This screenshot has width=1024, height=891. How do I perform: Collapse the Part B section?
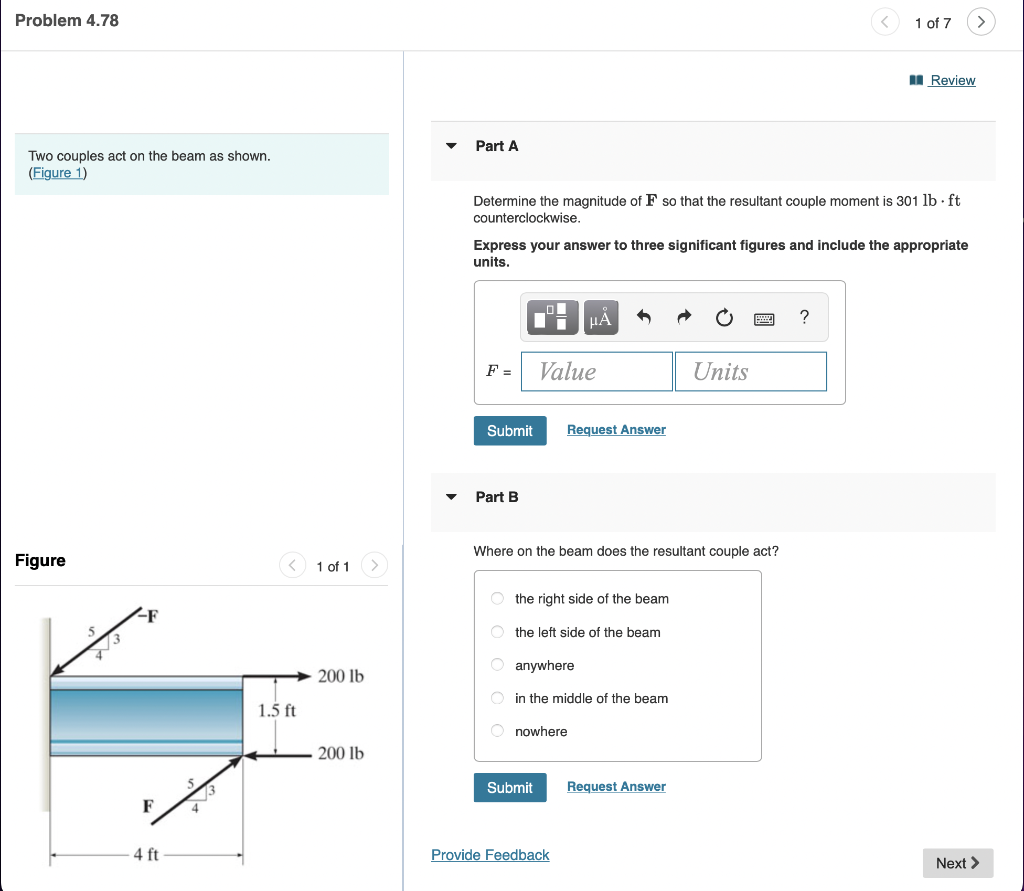tap(451, 496)
